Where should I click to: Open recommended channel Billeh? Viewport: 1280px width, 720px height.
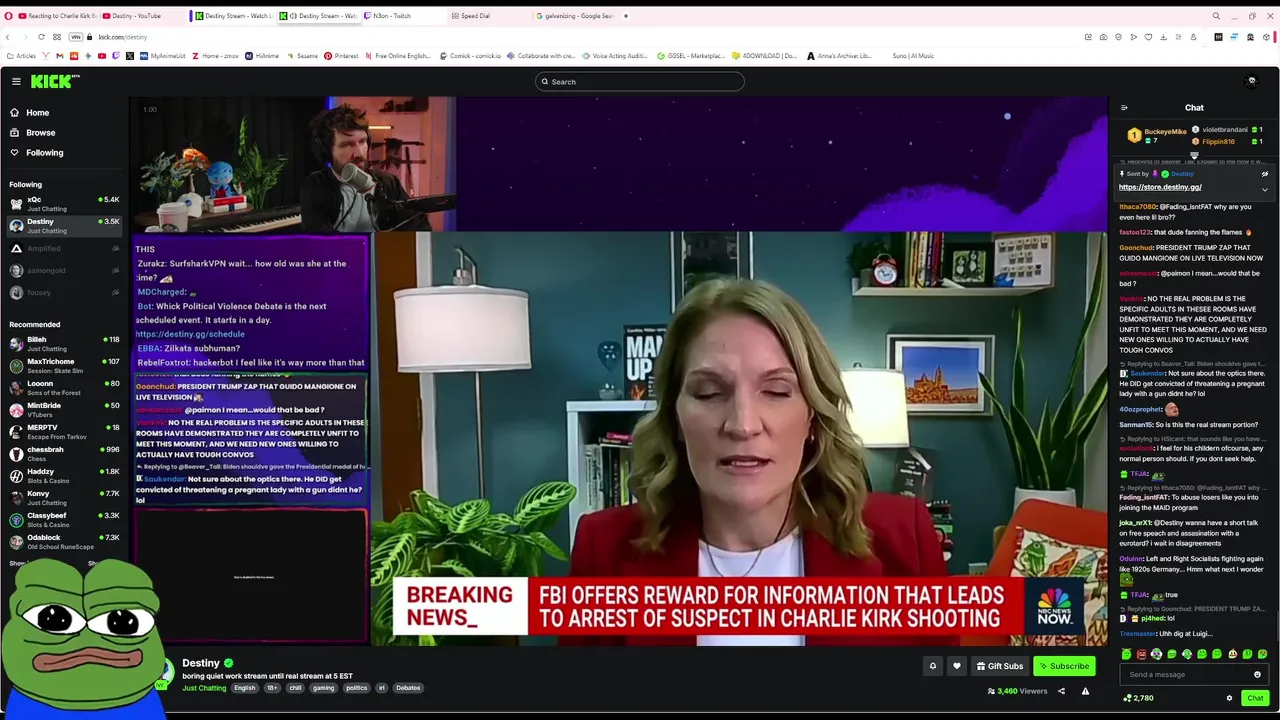click(64, 343)
